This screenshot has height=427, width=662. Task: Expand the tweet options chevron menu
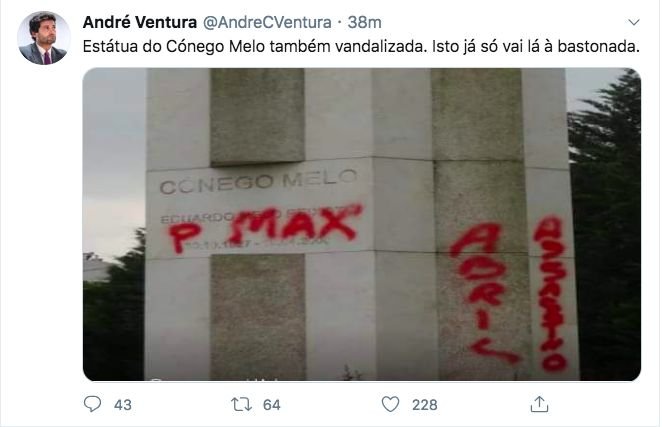634,22
